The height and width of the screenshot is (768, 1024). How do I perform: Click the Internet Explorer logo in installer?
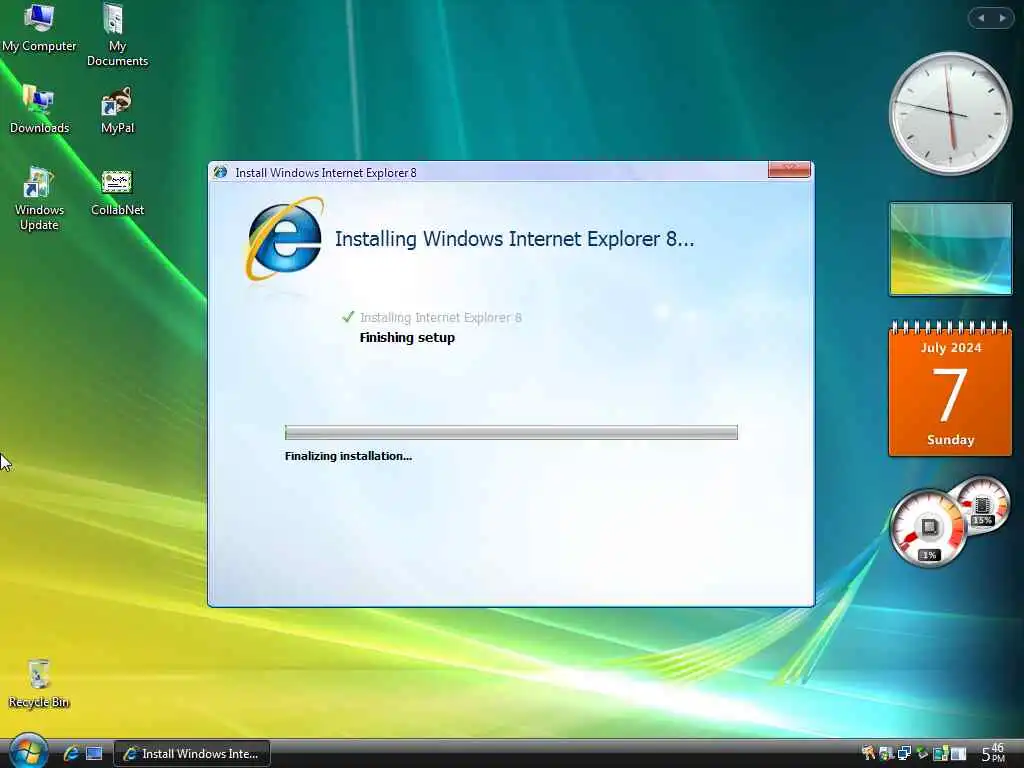(285, 239)
